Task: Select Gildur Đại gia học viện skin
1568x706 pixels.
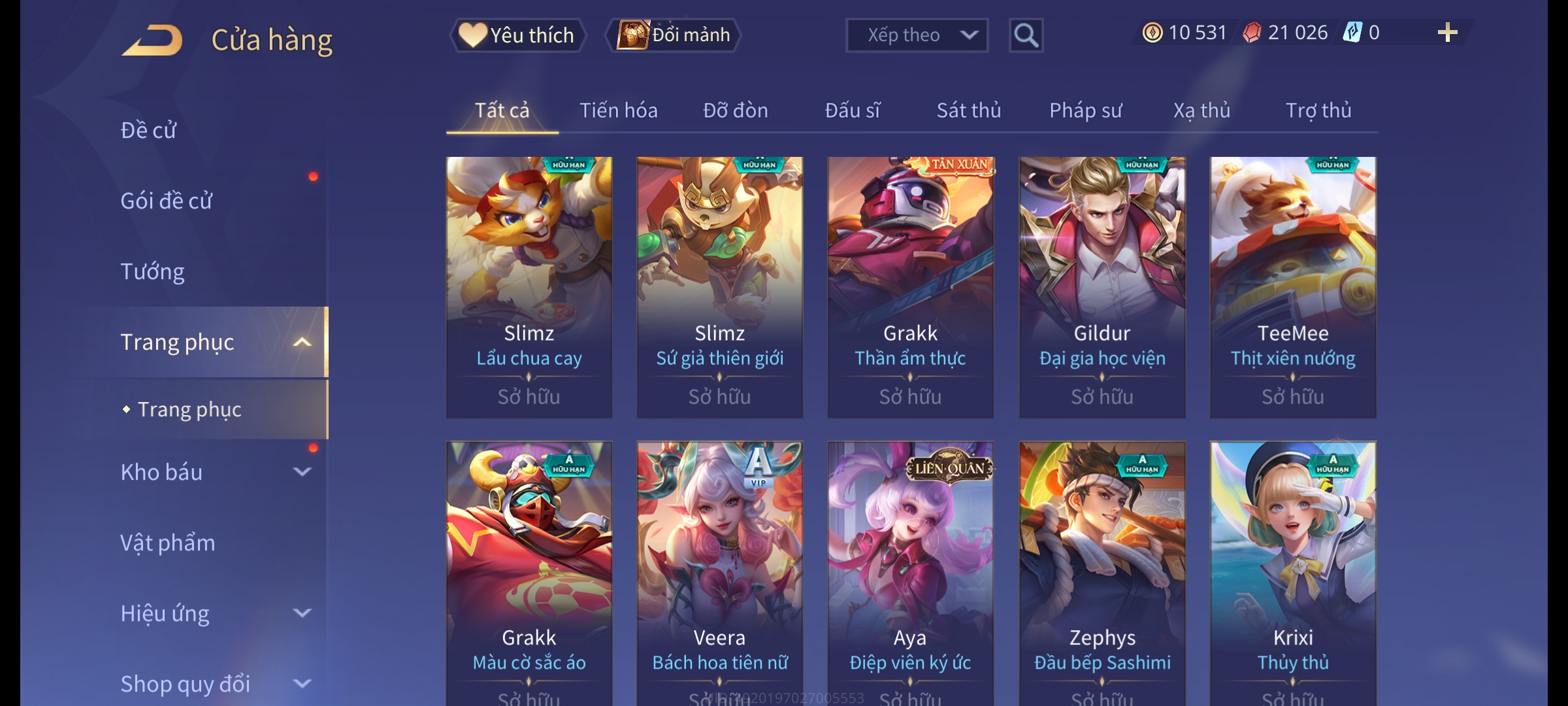Action: (1102, 287)
